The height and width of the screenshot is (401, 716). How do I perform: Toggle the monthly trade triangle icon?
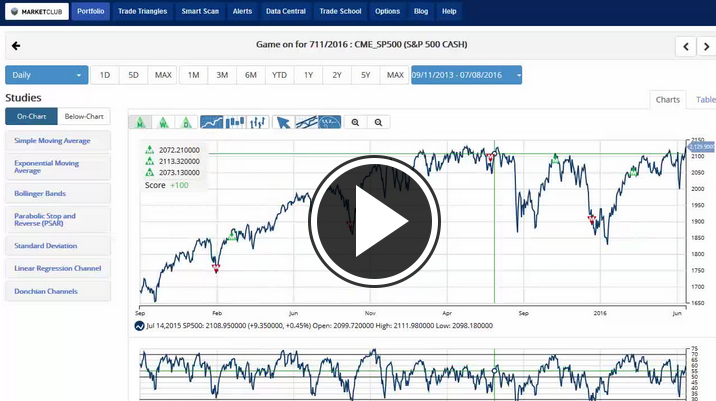140,123
